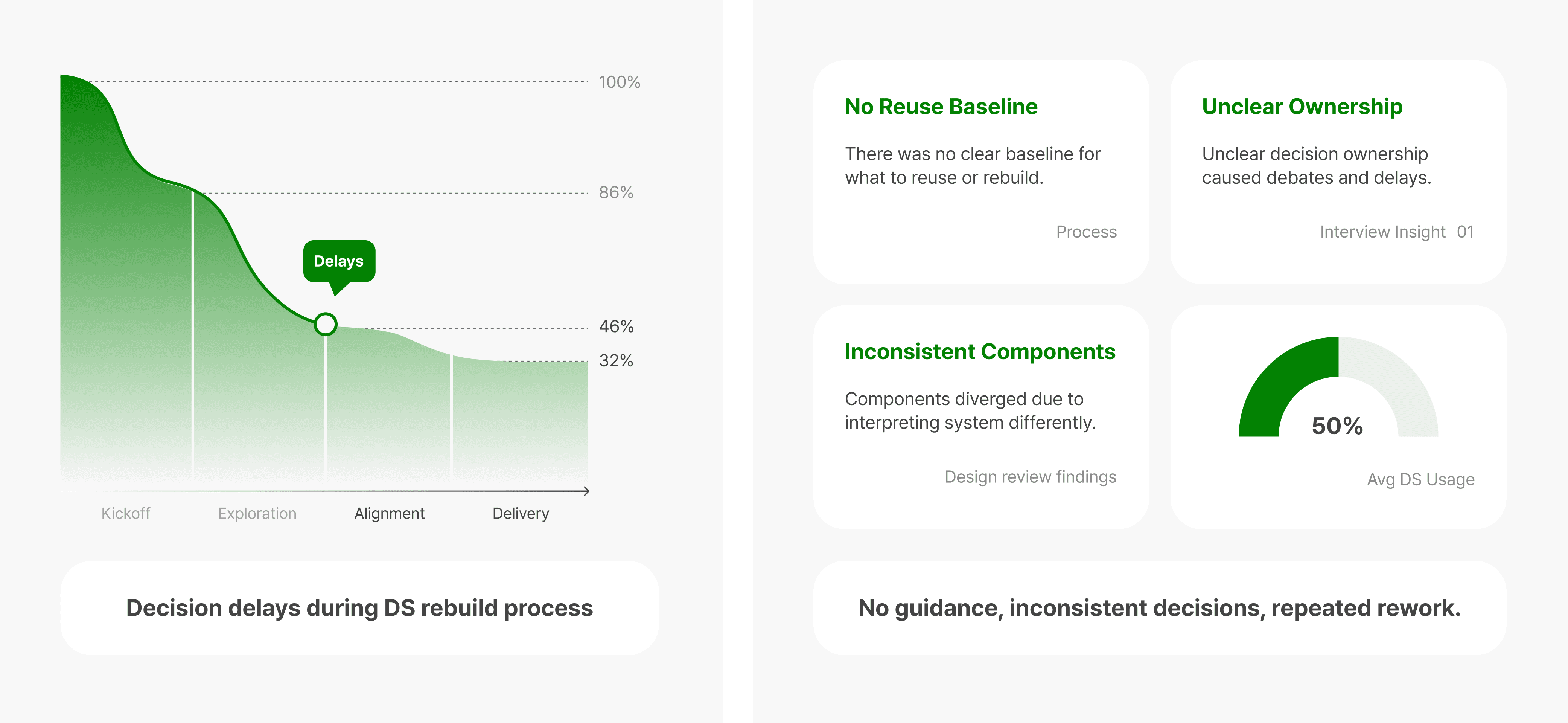Image resolution: width=1568 pixels, height=723 pixels.
Task: Click the Interview Insight 01 tag
Action: point(1396,232)
